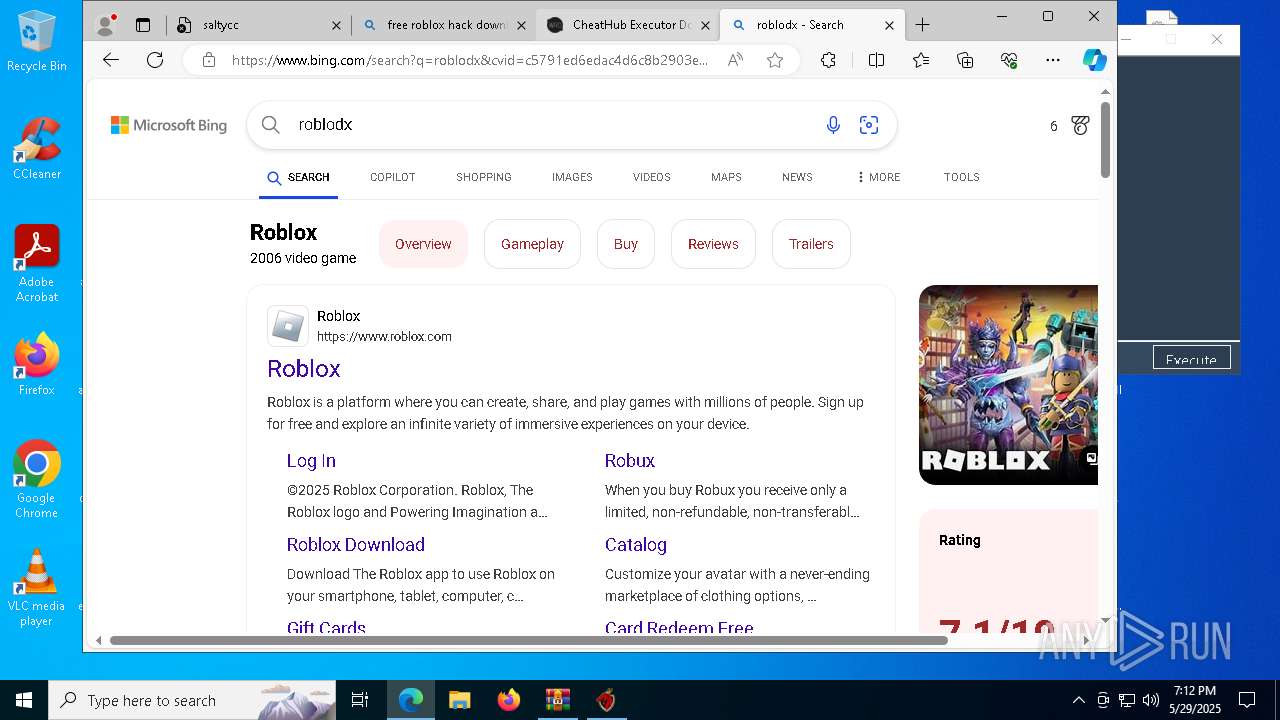Open the Copilot sidebar icon
The image size is (1280, 720).
coord(1095,60)
